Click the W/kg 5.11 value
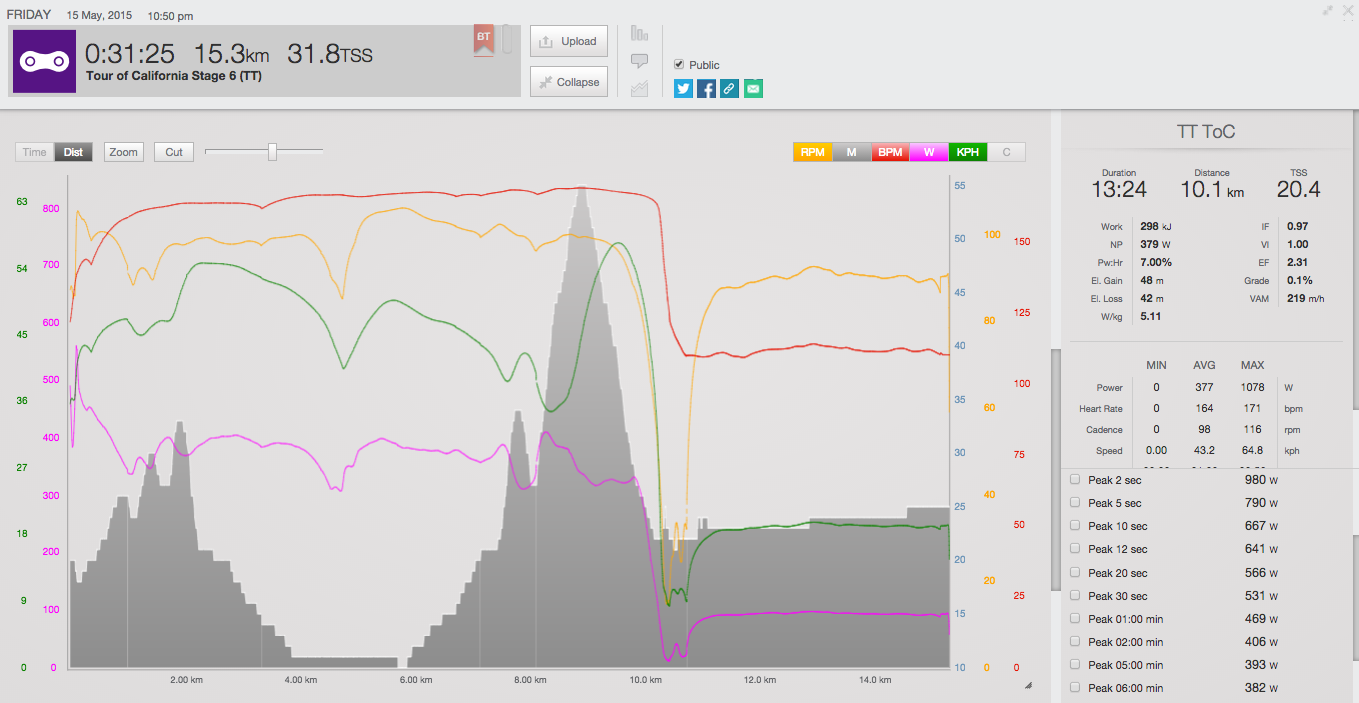Image resolution: width=1359 pixels, height=703 pixels. pos(1150,316)
